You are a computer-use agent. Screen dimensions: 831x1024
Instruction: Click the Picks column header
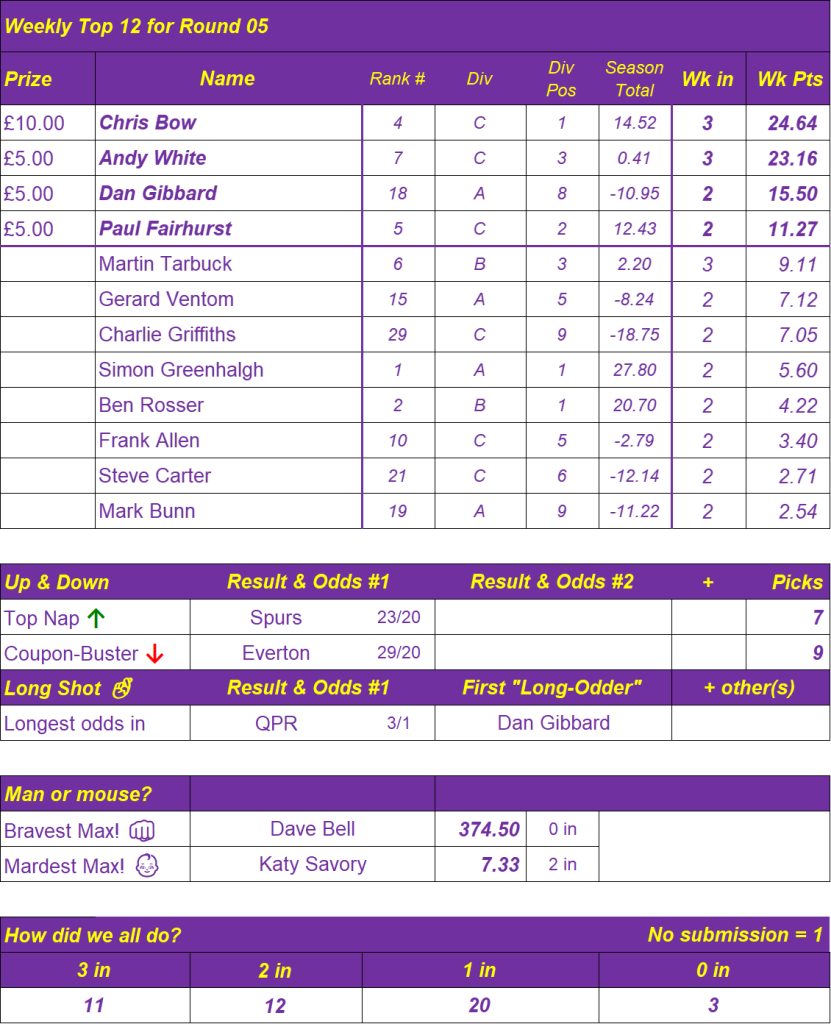pos(798,583)
